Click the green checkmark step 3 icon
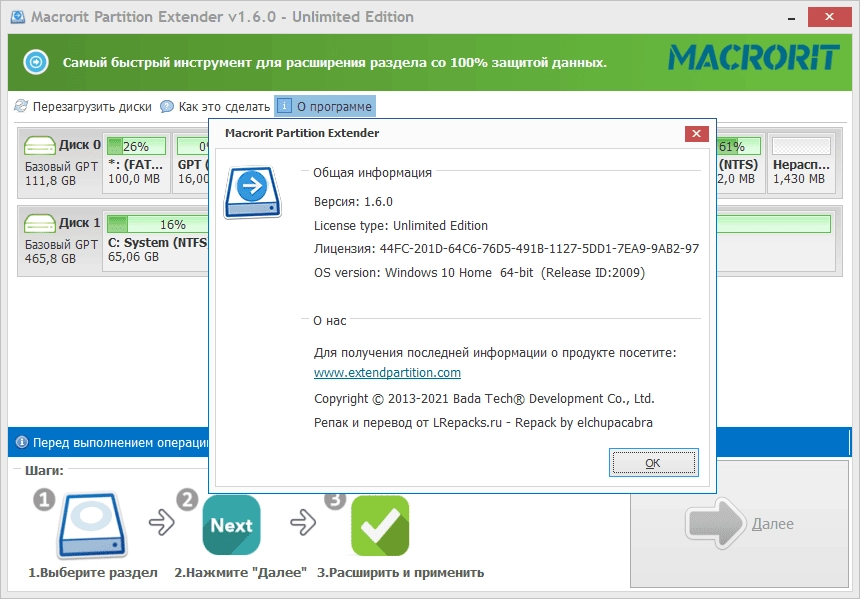This screenshot has width=860, height=599. click(x=380, y=525)
